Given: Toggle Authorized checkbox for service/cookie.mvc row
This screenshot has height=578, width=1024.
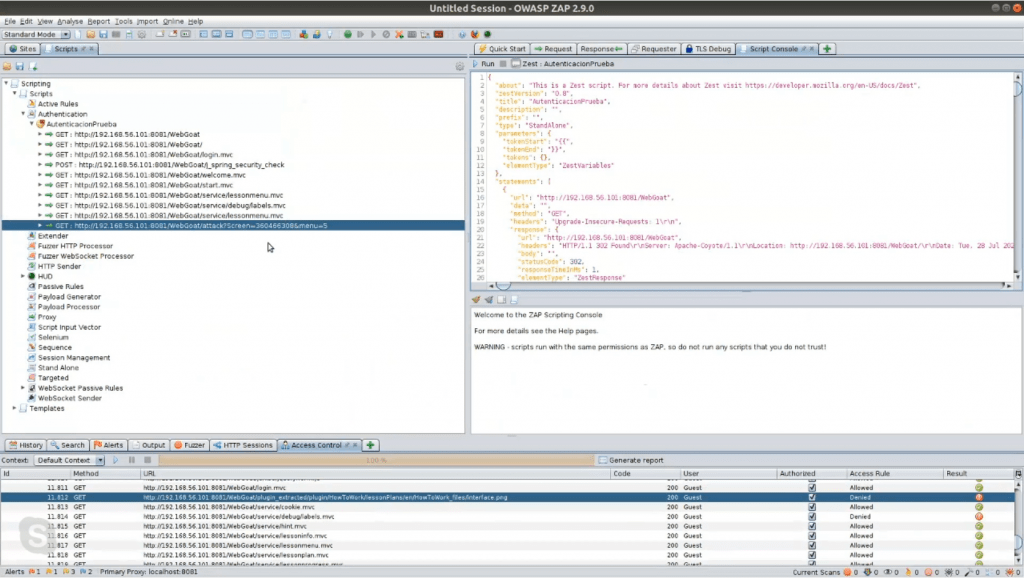Looking at the screenshot, I should (812, 507).
